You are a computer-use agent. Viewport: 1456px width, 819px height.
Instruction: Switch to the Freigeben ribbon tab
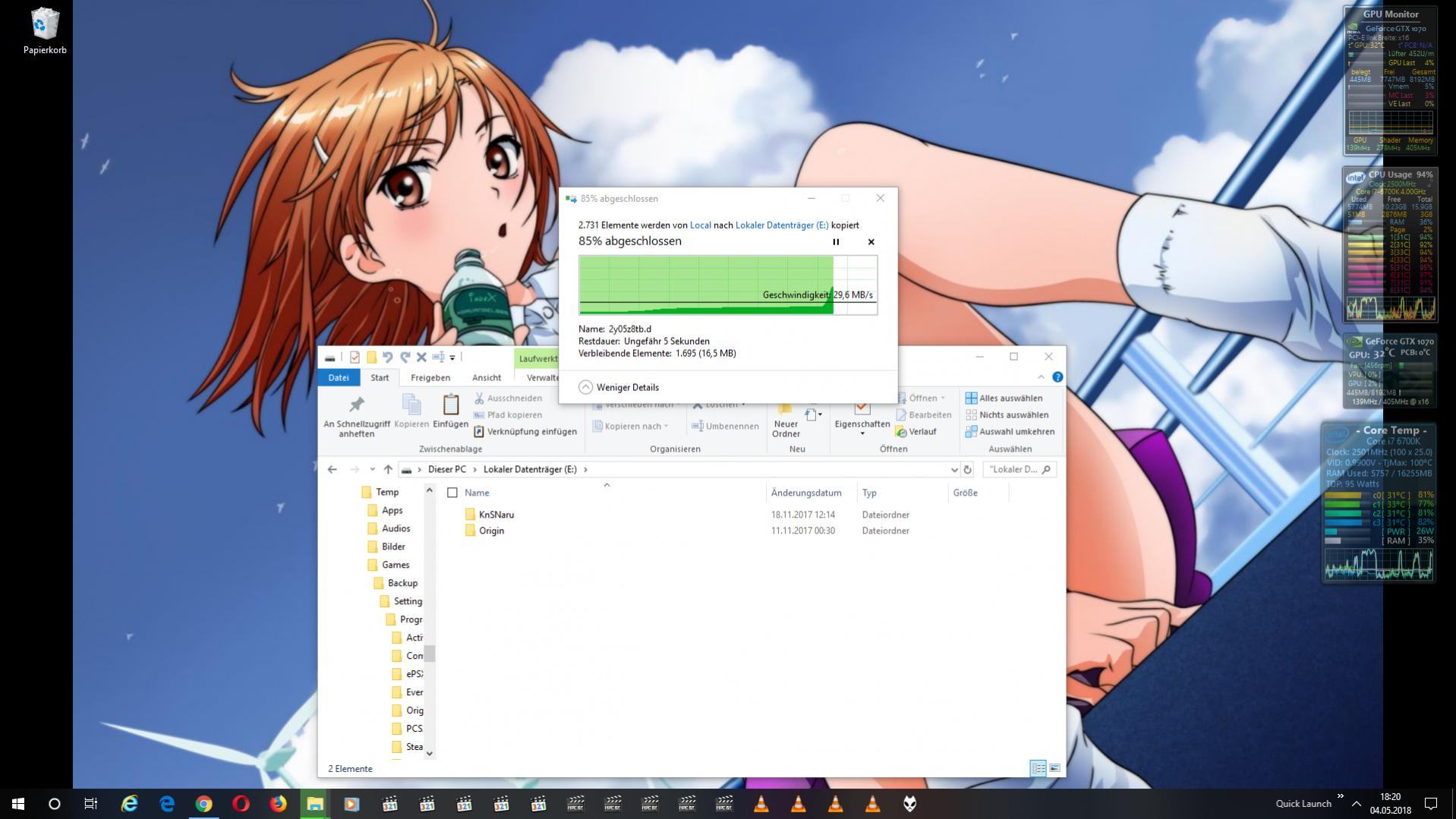(430, 377)
